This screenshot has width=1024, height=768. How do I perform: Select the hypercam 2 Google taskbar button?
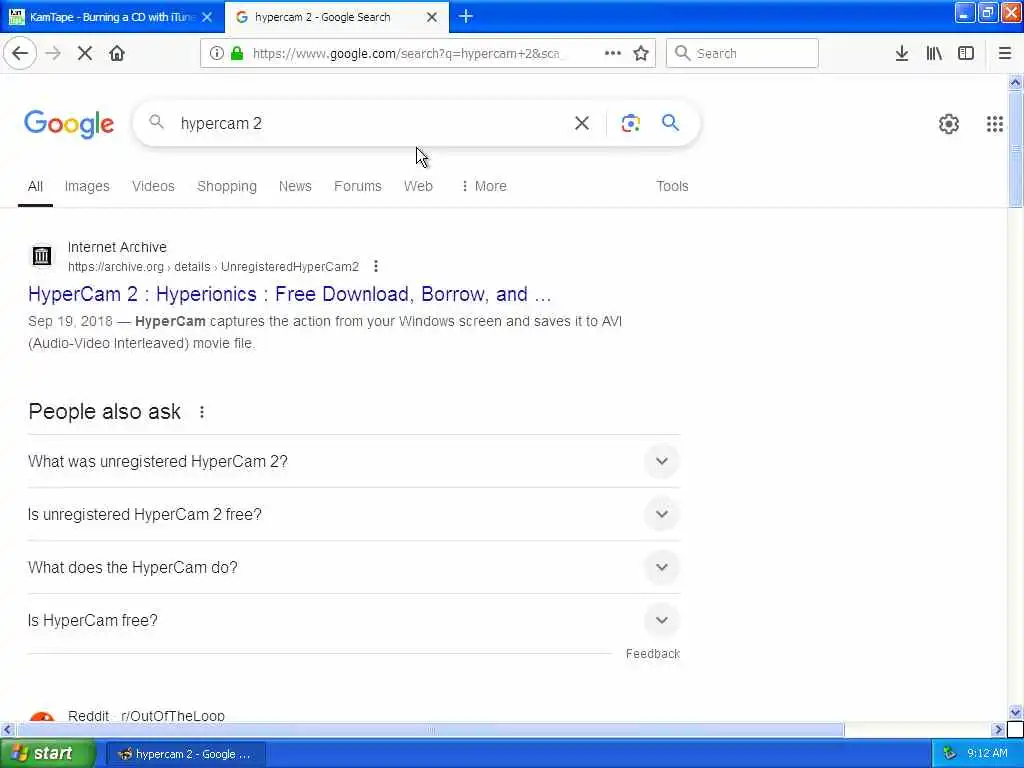[185, 754]
